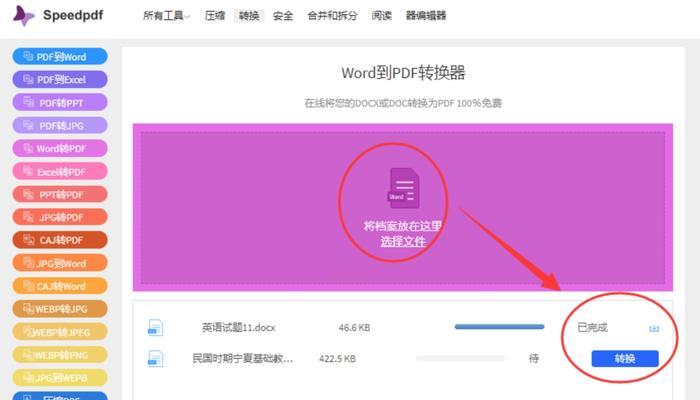Image resolution: width=700 pixels, height=400 pixels.
Task: Select CAJ转PDF in sidebar
Action: 60,240
